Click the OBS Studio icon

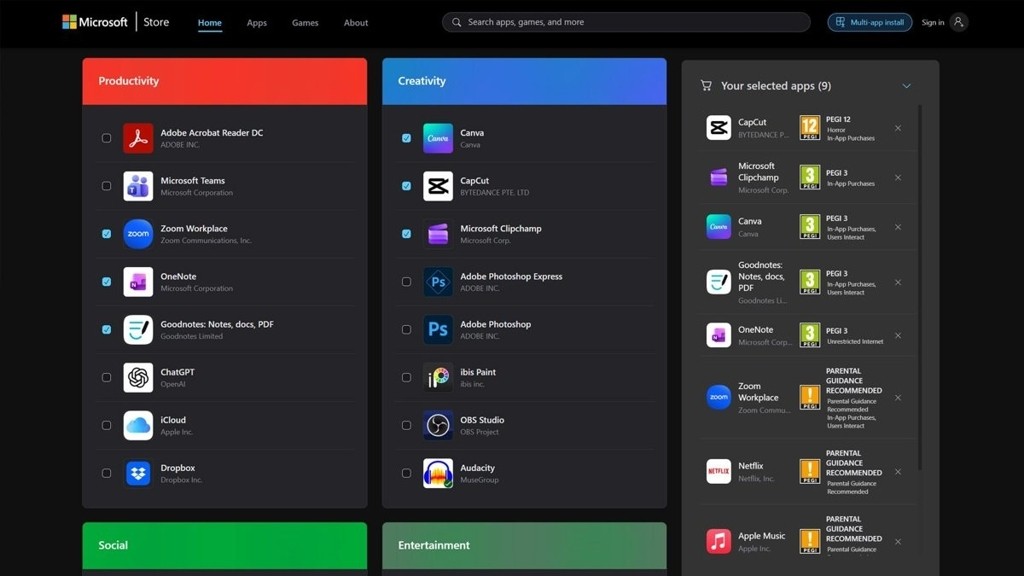(x=438, y=425)
